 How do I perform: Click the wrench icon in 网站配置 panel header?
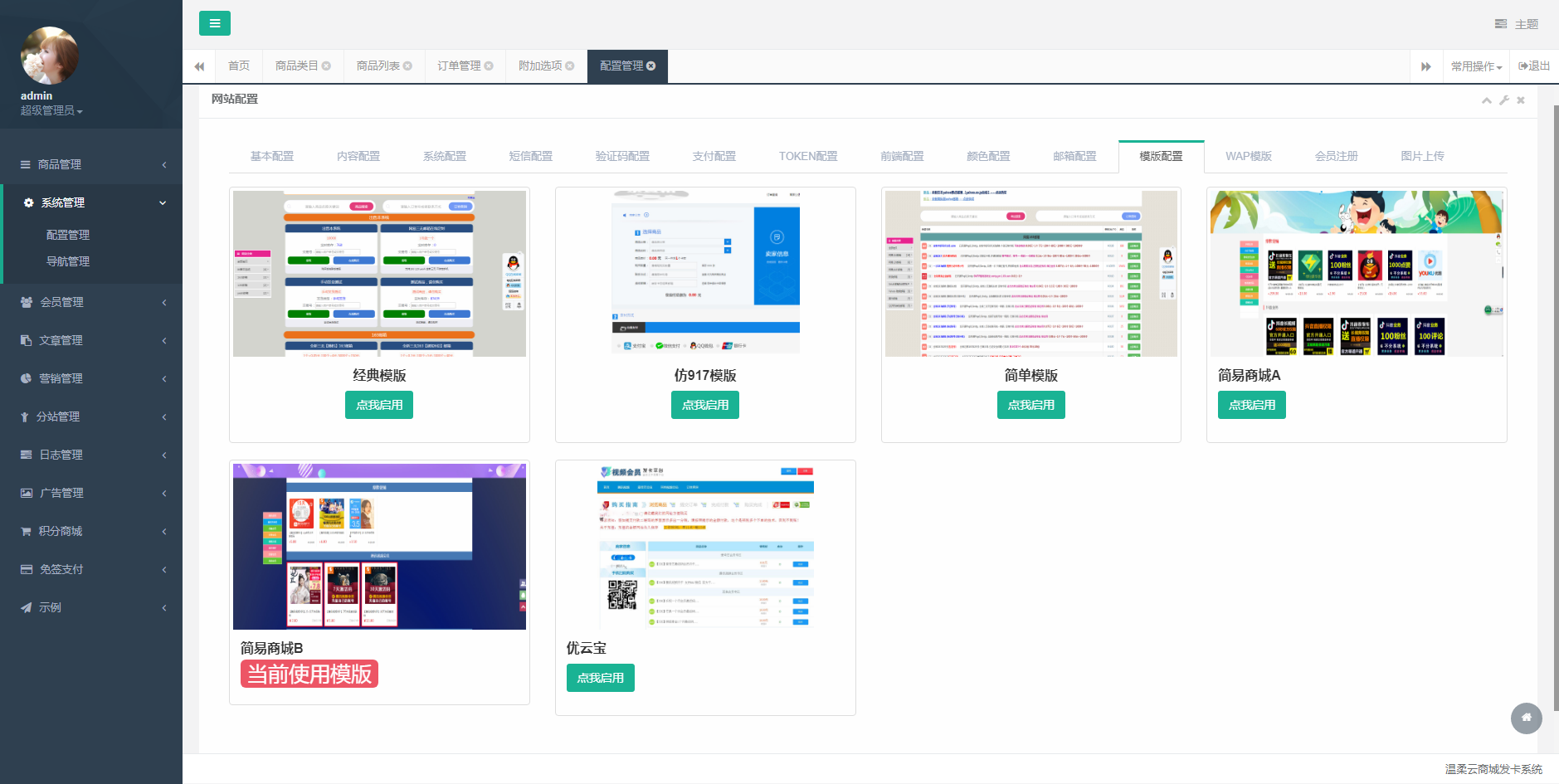pos(1503,100)
